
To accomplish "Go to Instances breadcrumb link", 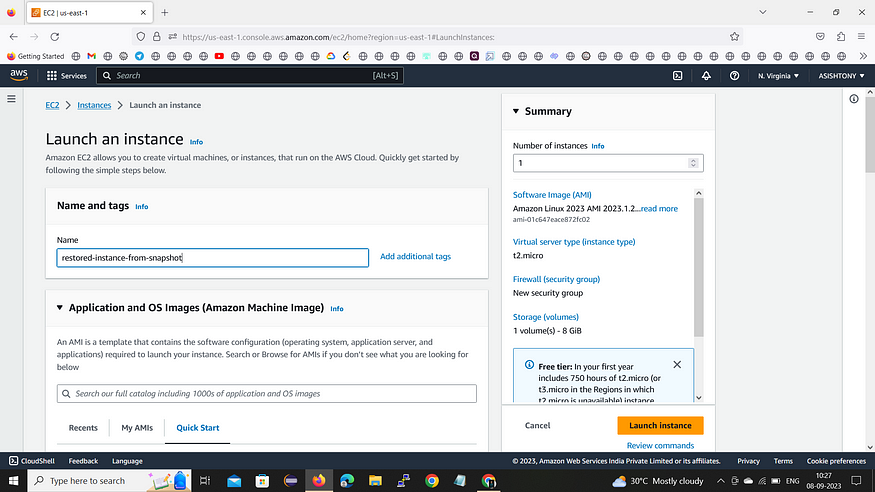I will tap(94, 105).
